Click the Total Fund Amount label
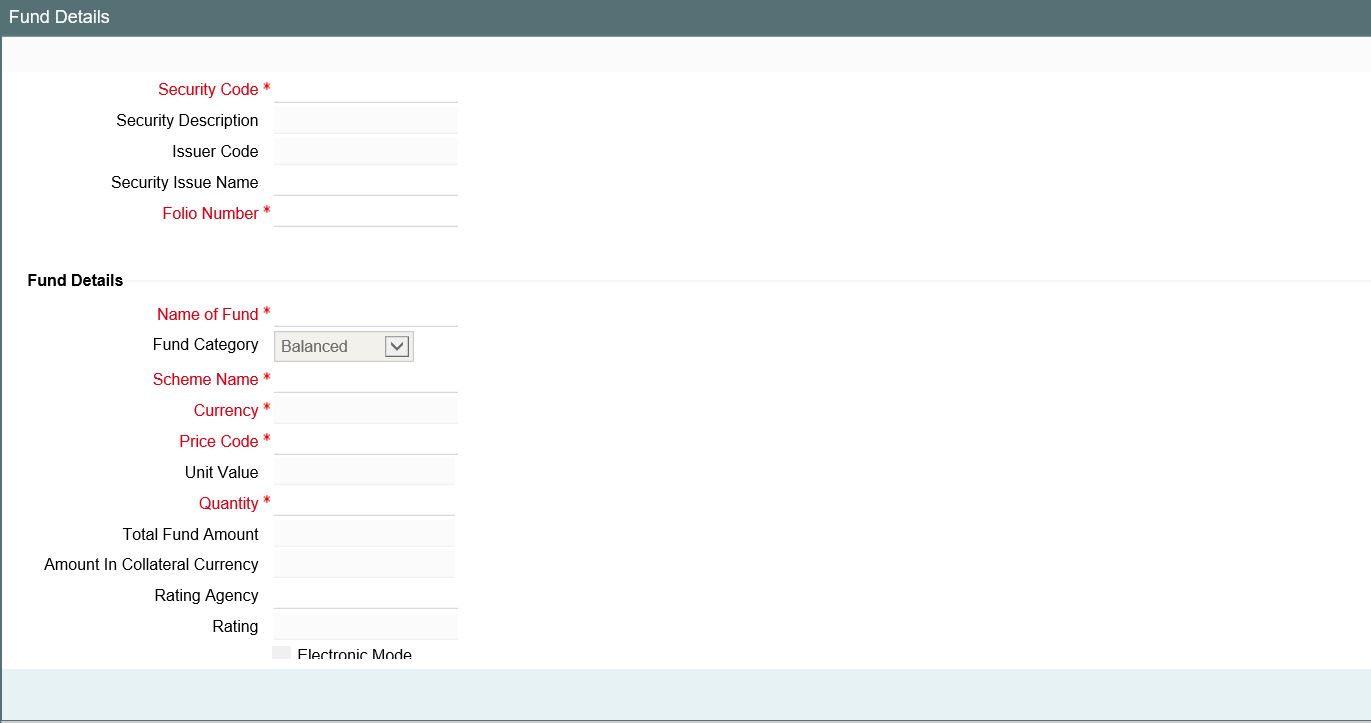This screenshot has width=1371, height=723. [x=190, y=535]
